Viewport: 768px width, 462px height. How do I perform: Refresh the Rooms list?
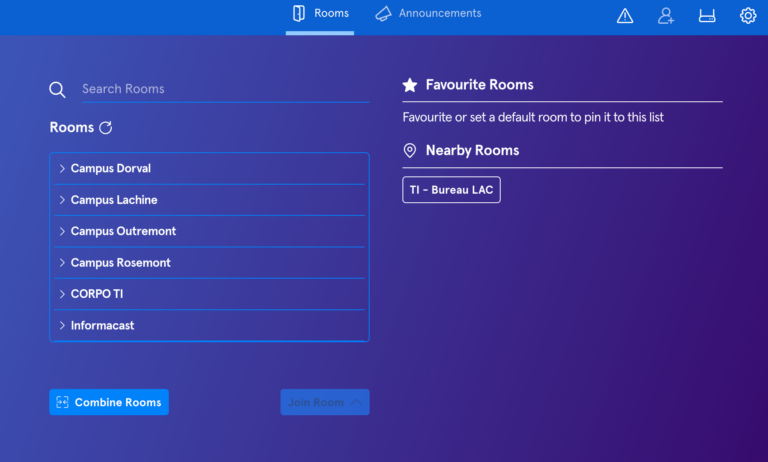click(x=105, y=128)
